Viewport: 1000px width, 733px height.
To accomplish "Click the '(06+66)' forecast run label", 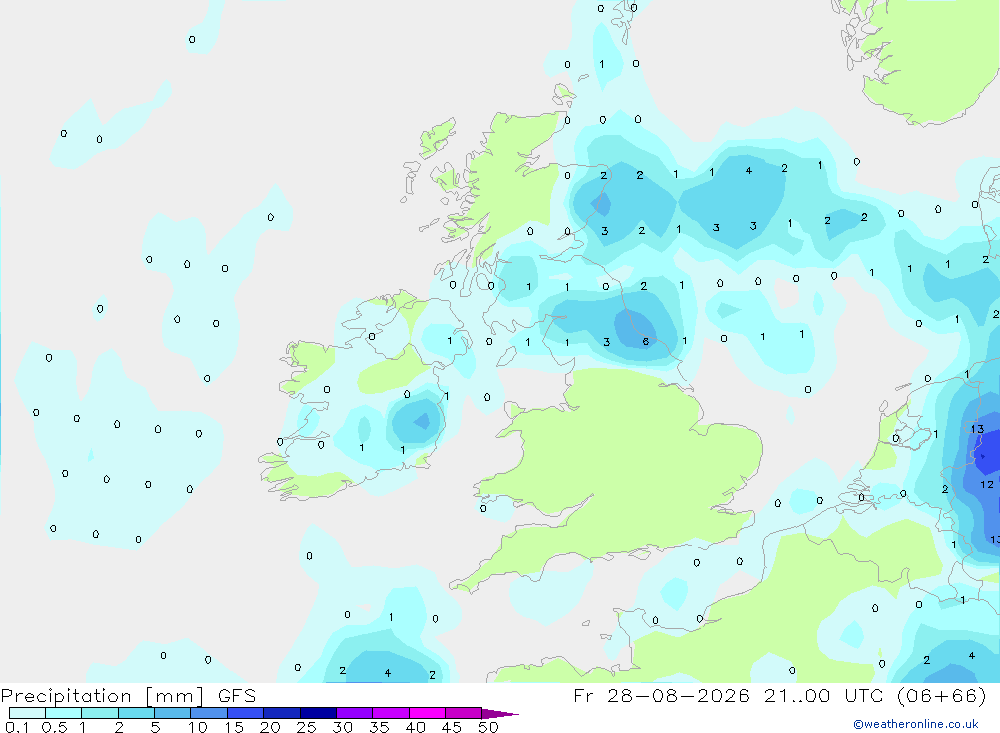I will click(941, 695).
